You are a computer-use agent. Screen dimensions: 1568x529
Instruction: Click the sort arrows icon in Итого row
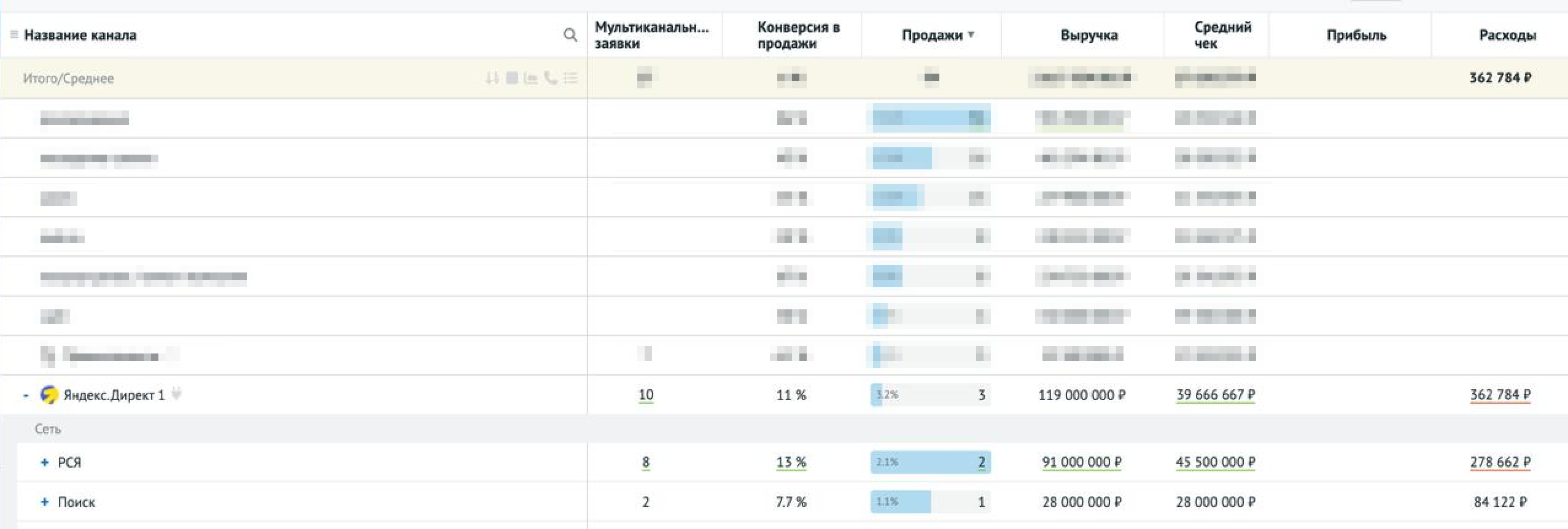(x=492, y=78)
